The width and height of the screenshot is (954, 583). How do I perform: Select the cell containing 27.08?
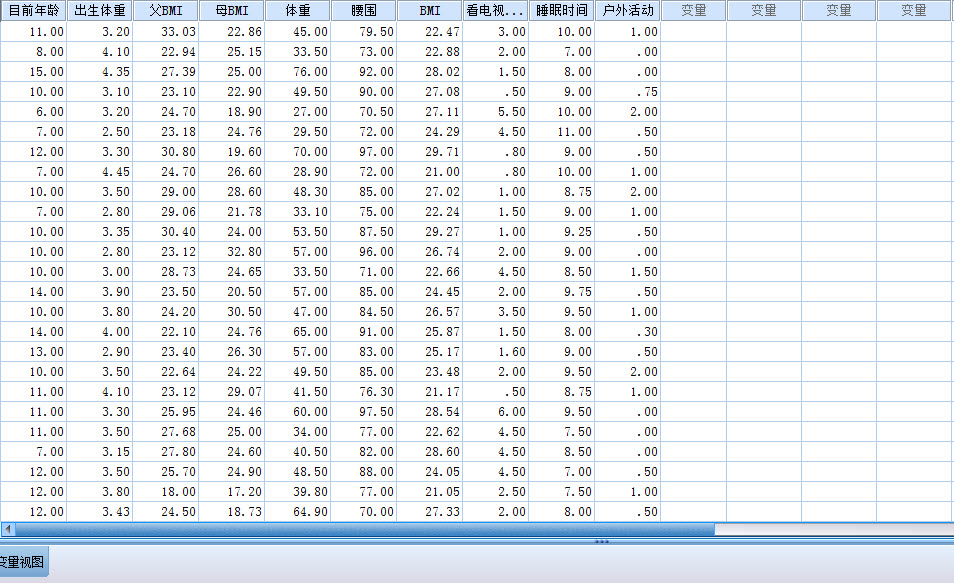(x=430, y=92)
